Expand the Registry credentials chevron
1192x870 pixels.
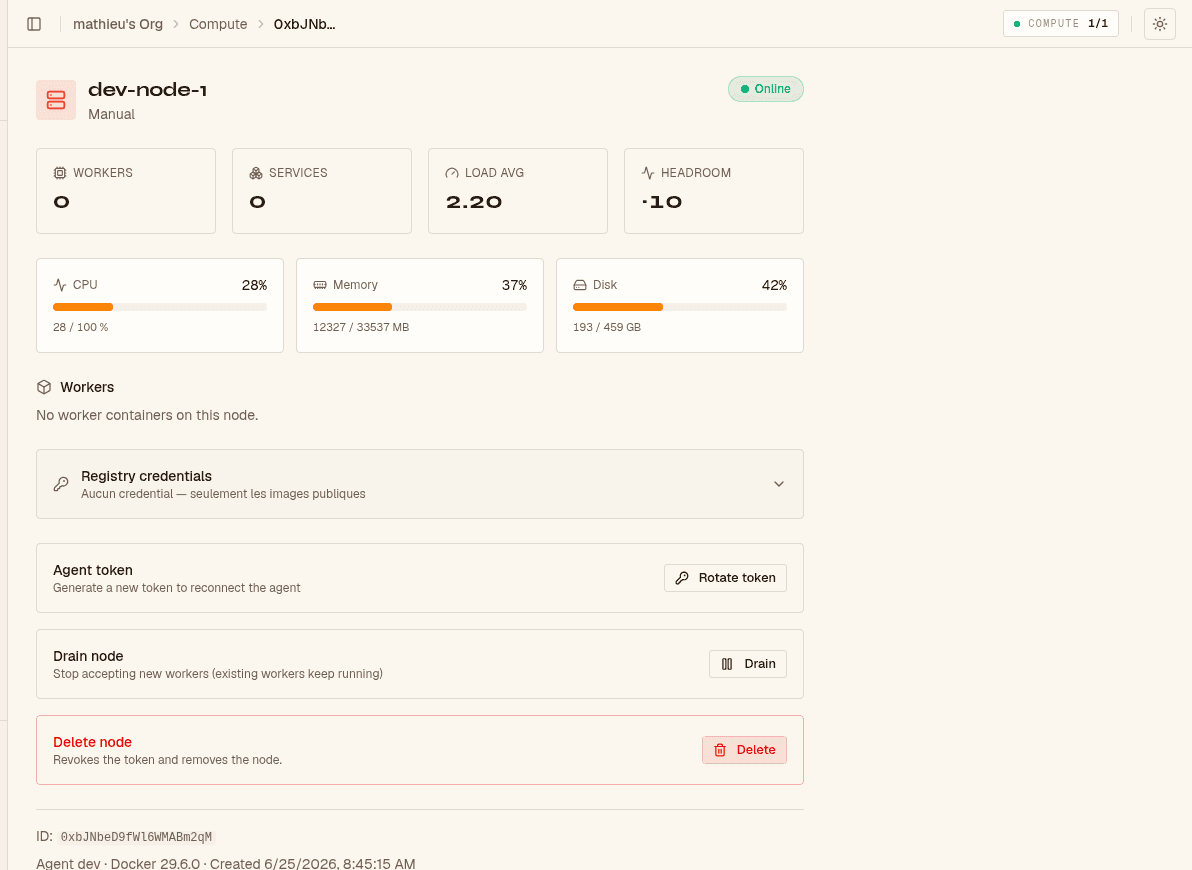pyautogui.click(x=778, y=484)
